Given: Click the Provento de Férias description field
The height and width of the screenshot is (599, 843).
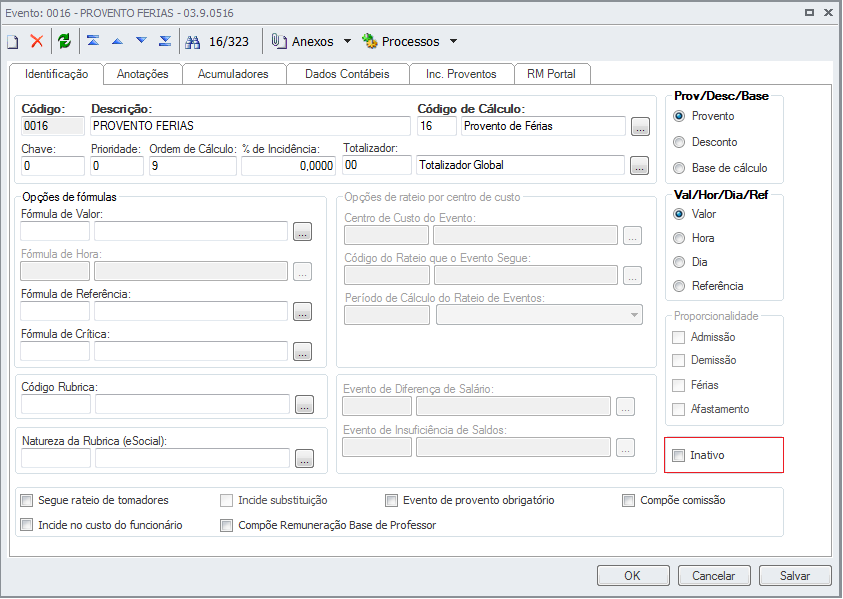Looking at the screenshot, I should [x=544, y=126].
